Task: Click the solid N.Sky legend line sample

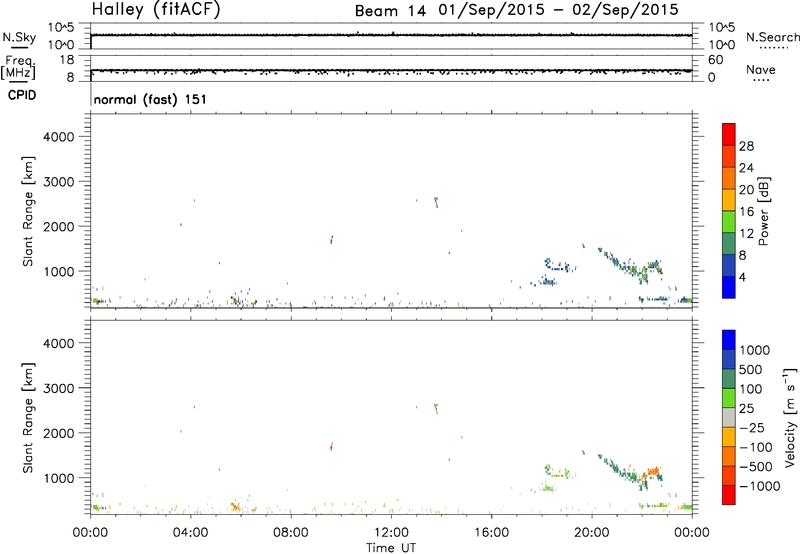Action: [19, 47]
